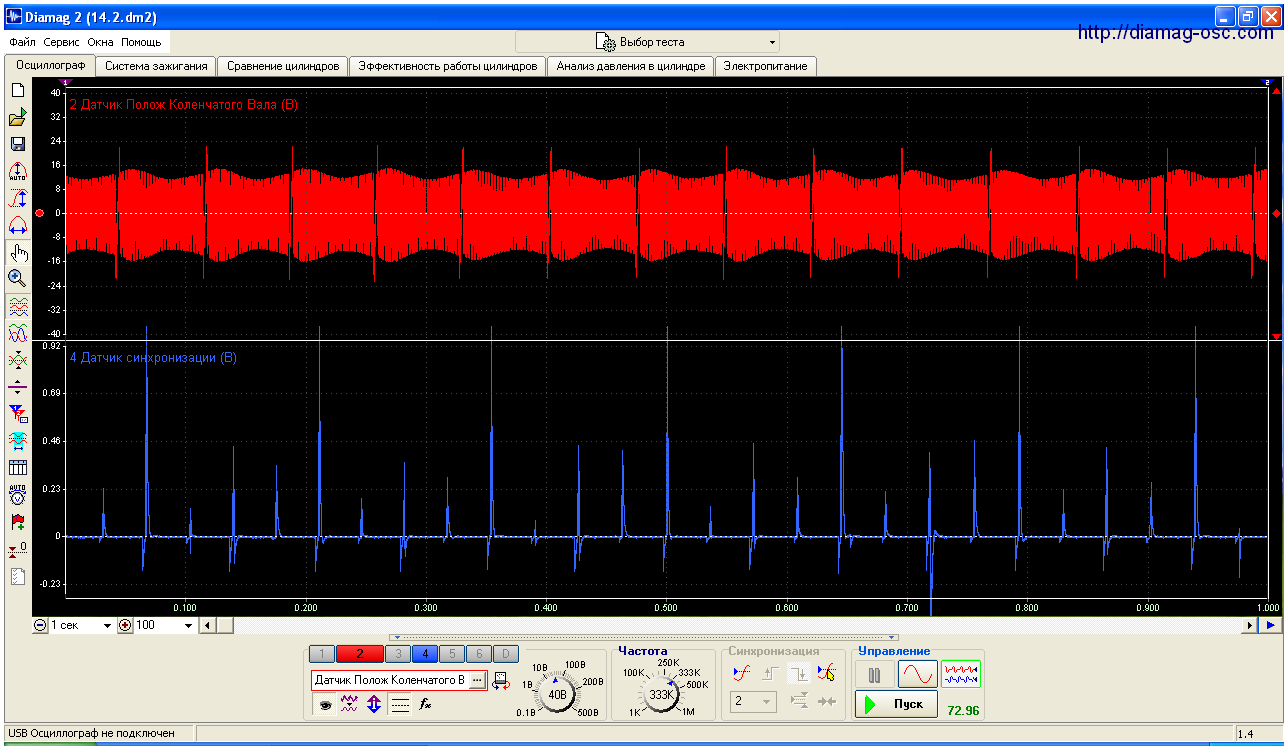Click the cyan engine diagram icon
This screenshot has height=746, width=1288.
[17, 440]
